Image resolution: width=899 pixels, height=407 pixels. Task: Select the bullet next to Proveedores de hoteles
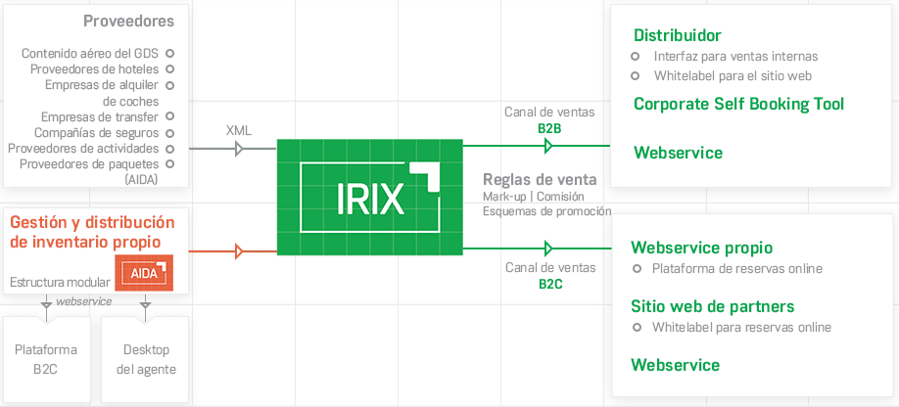170,69
